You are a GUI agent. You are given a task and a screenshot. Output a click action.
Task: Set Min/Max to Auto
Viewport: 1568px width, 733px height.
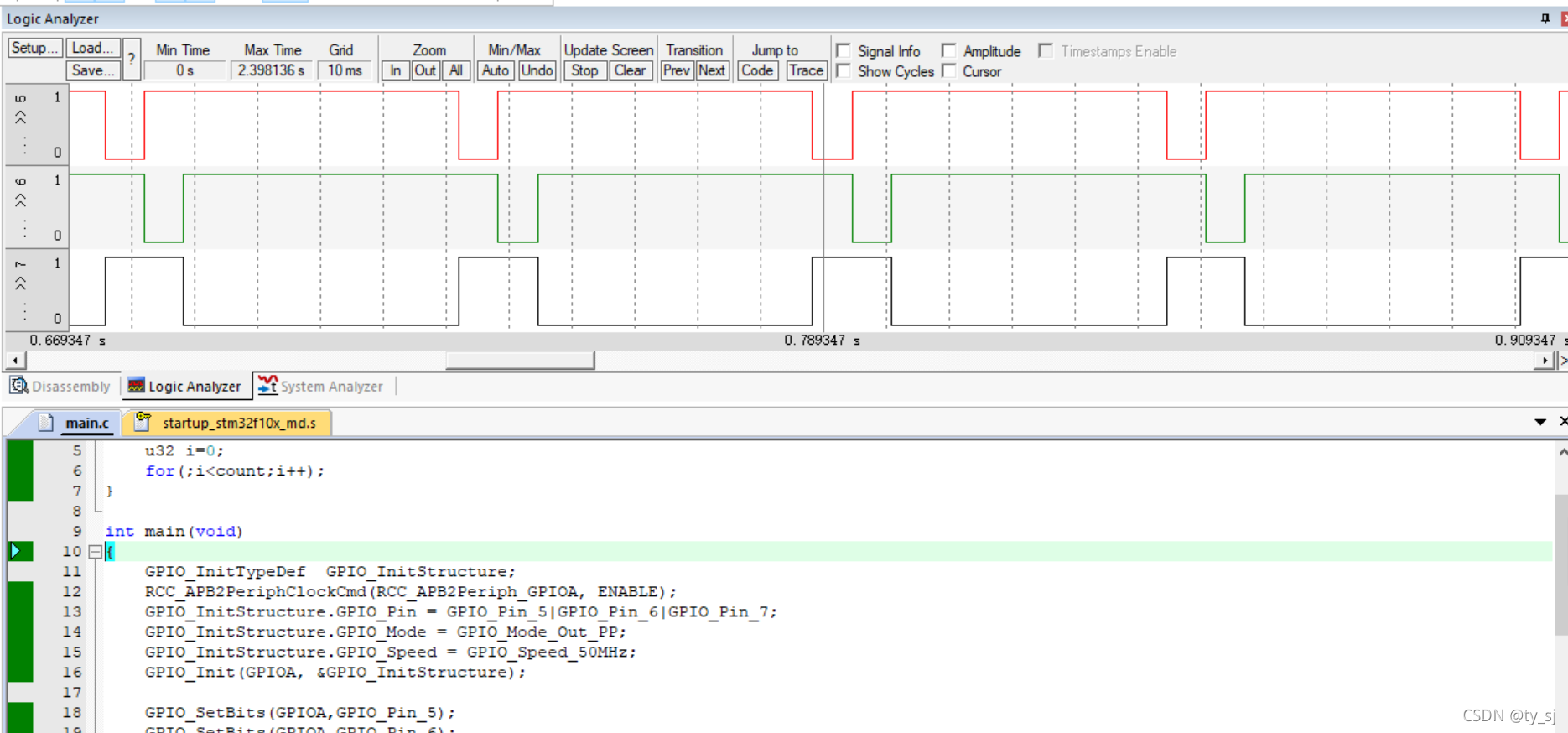(496, 70)
